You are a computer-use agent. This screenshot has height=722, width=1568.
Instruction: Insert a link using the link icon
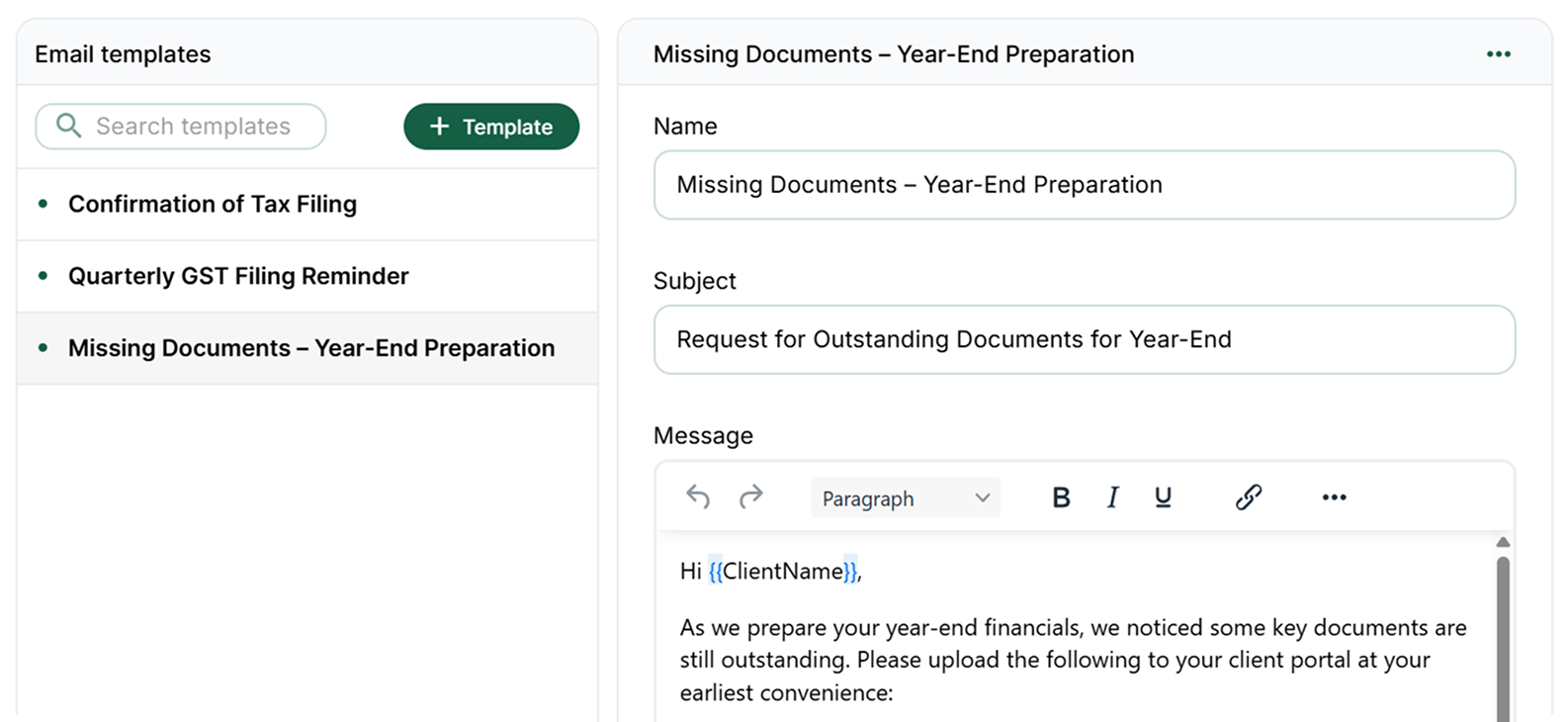[1249, 497]
